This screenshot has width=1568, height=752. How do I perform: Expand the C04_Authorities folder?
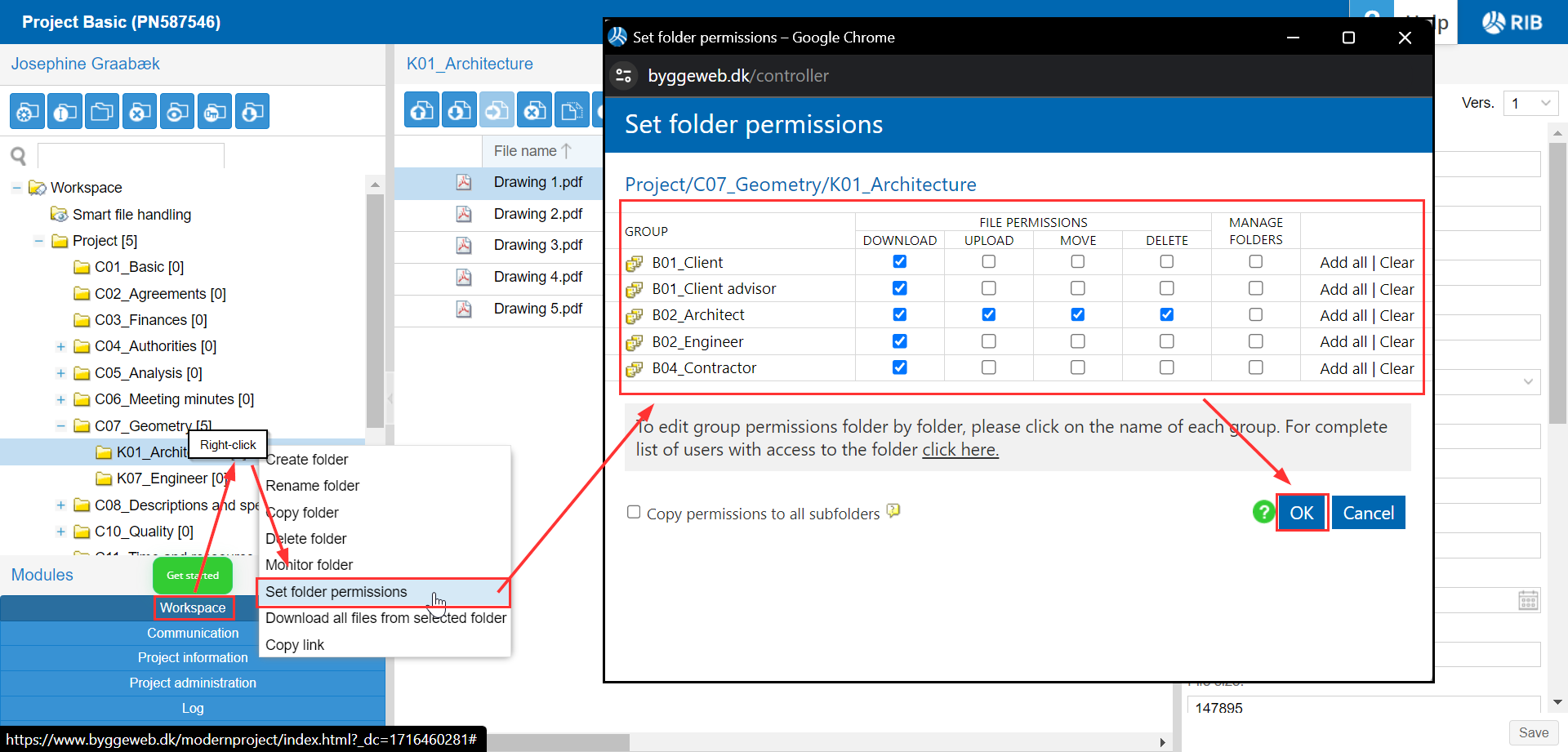tap(60, 347)
